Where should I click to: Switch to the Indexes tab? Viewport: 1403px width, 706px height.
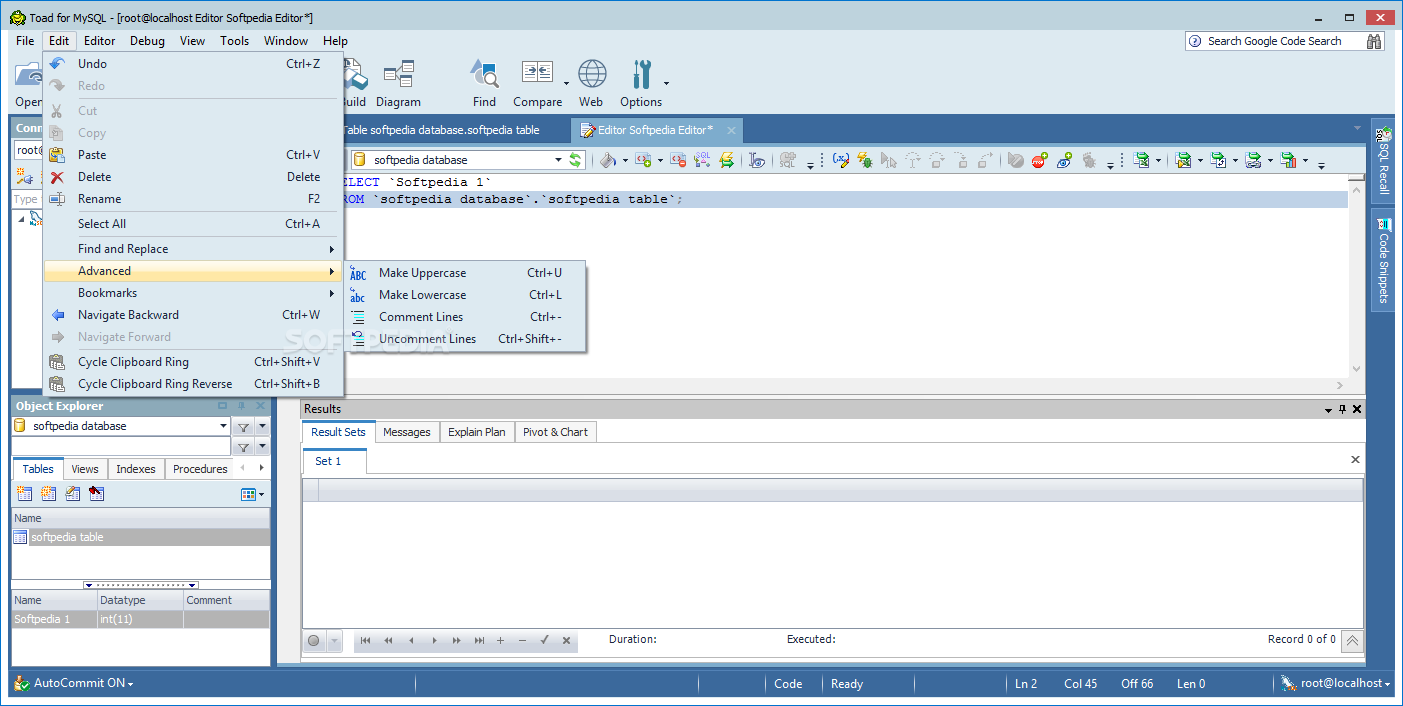pos(136,469)
